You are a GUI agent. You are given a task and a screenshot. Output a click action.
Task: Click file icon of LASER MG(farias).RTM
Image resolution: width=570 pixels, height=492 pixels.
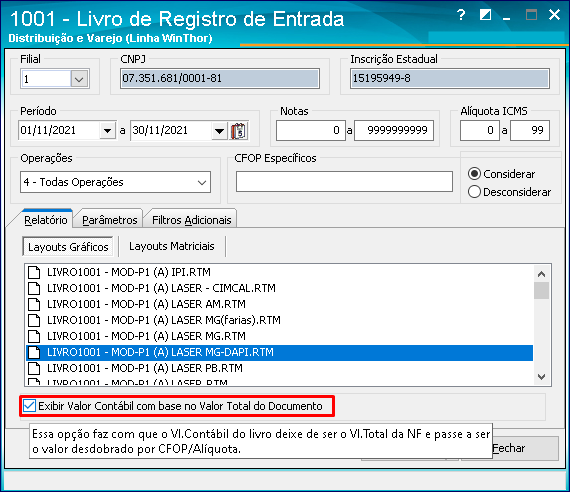click(x=34, y=320)
